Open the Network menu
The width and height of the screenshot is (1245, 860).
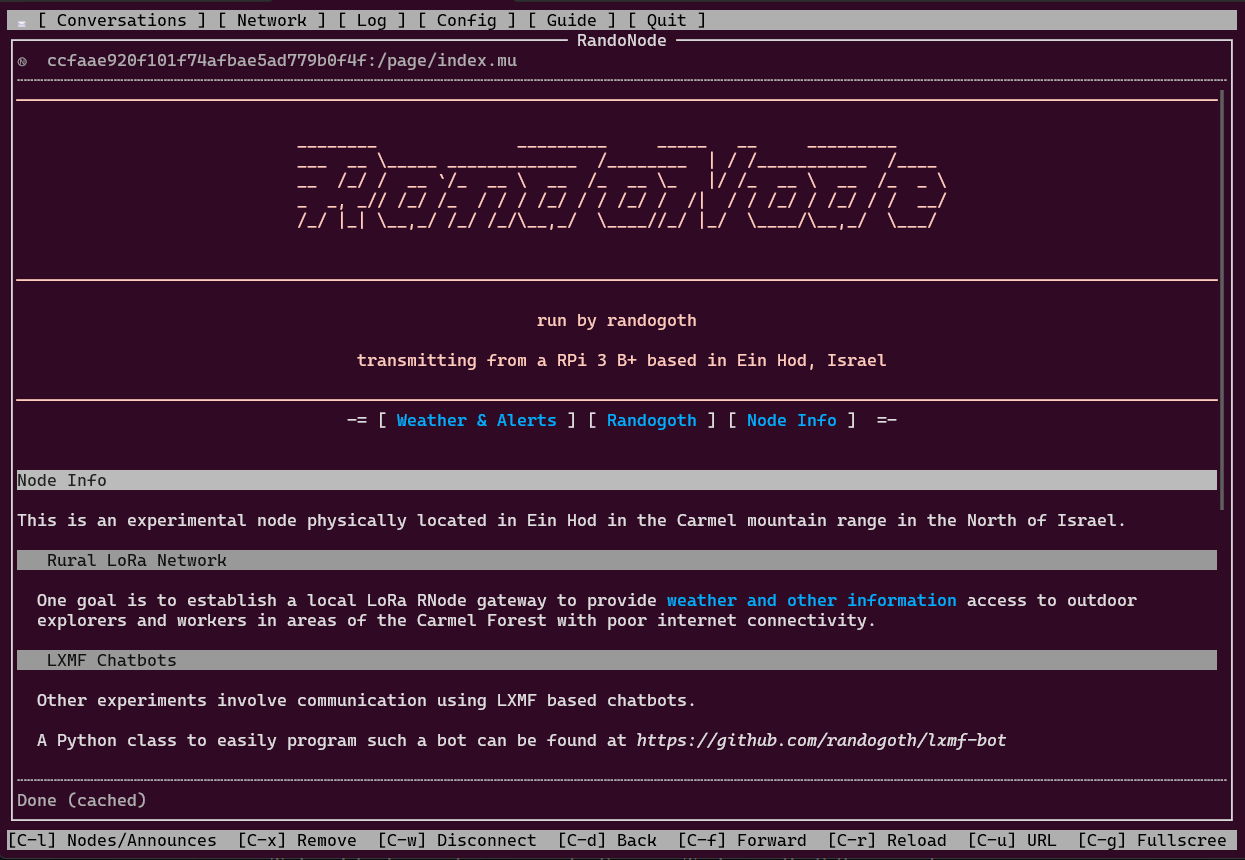[272, 20]
